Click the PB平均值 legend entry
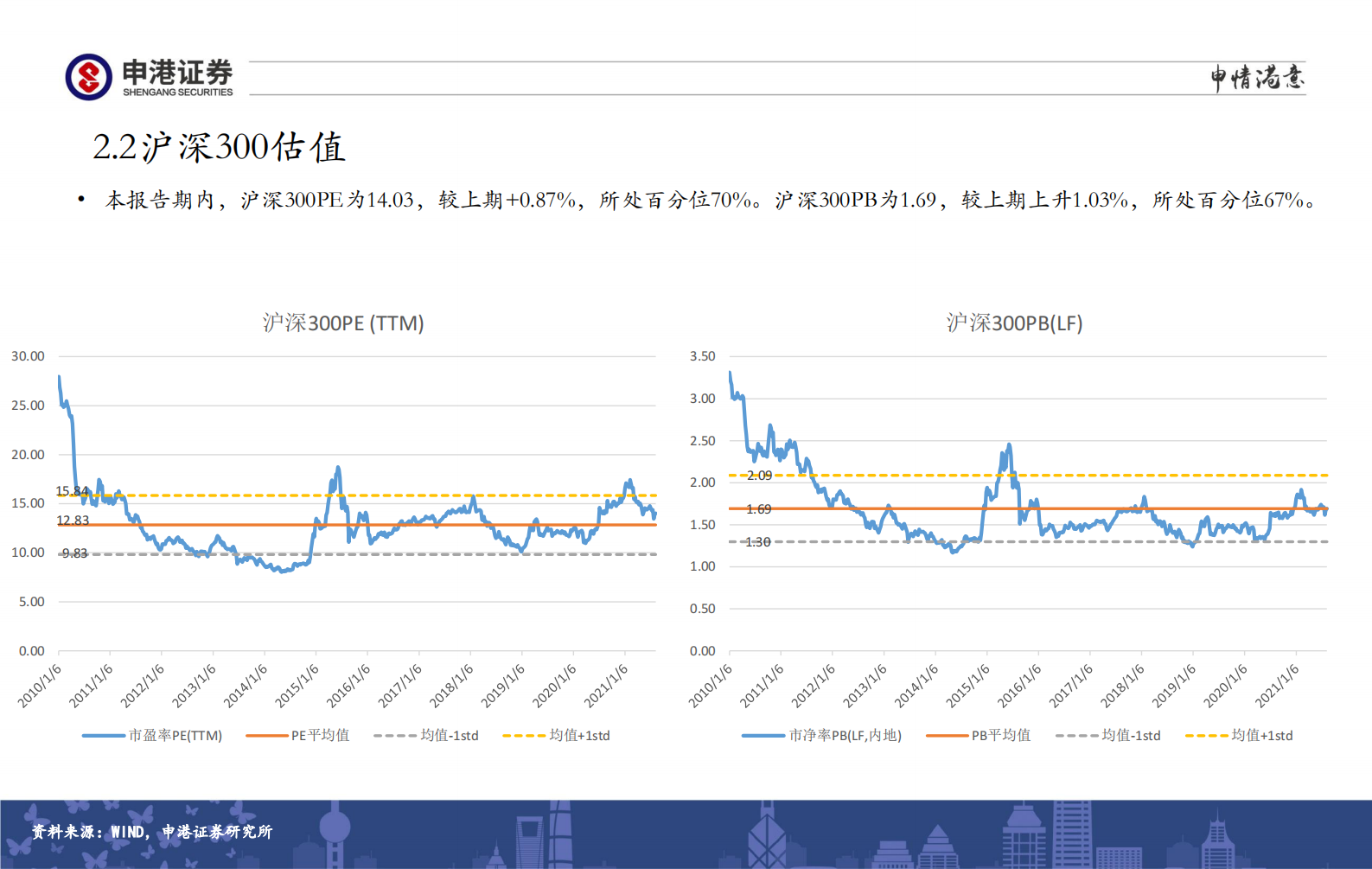This screenshot has width=1372, height=869. pyautogui.click(x=979, y=736)
